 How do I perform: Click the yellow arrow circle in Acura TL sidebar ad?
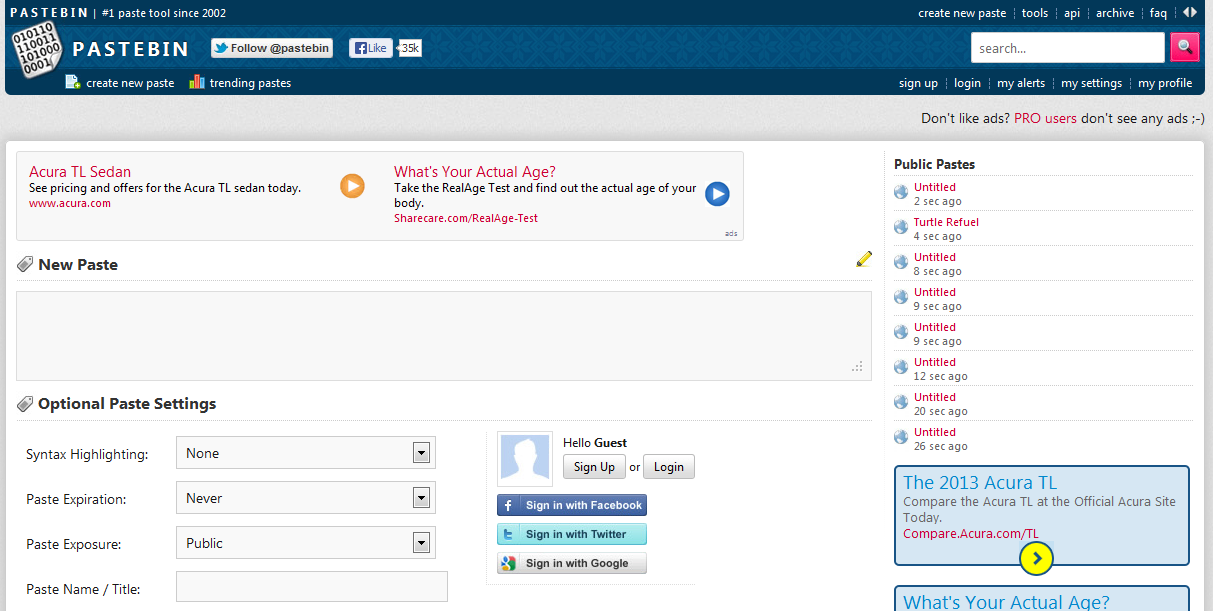click(x=1037, y=558)
